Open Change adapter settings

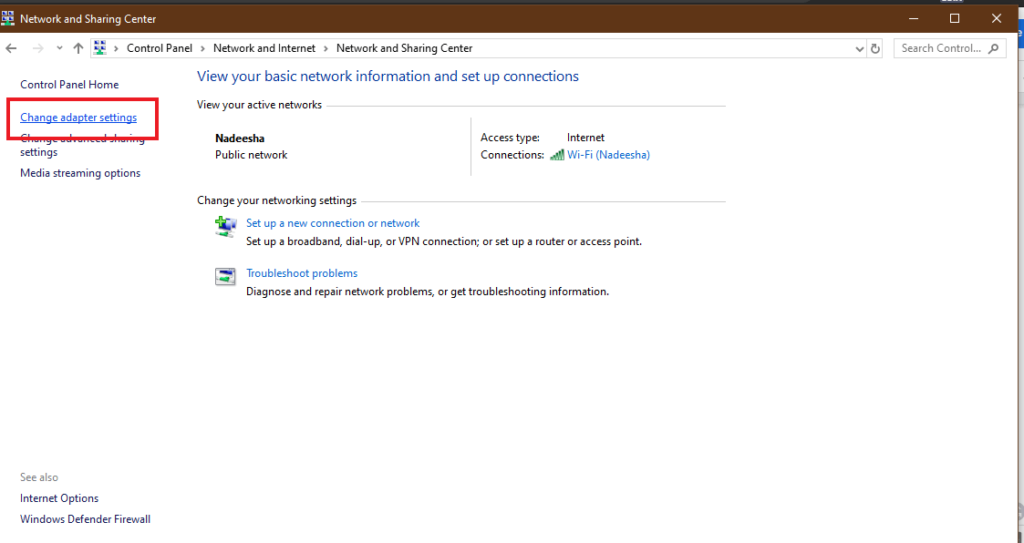pyautogui.click(x=78, y=118)
